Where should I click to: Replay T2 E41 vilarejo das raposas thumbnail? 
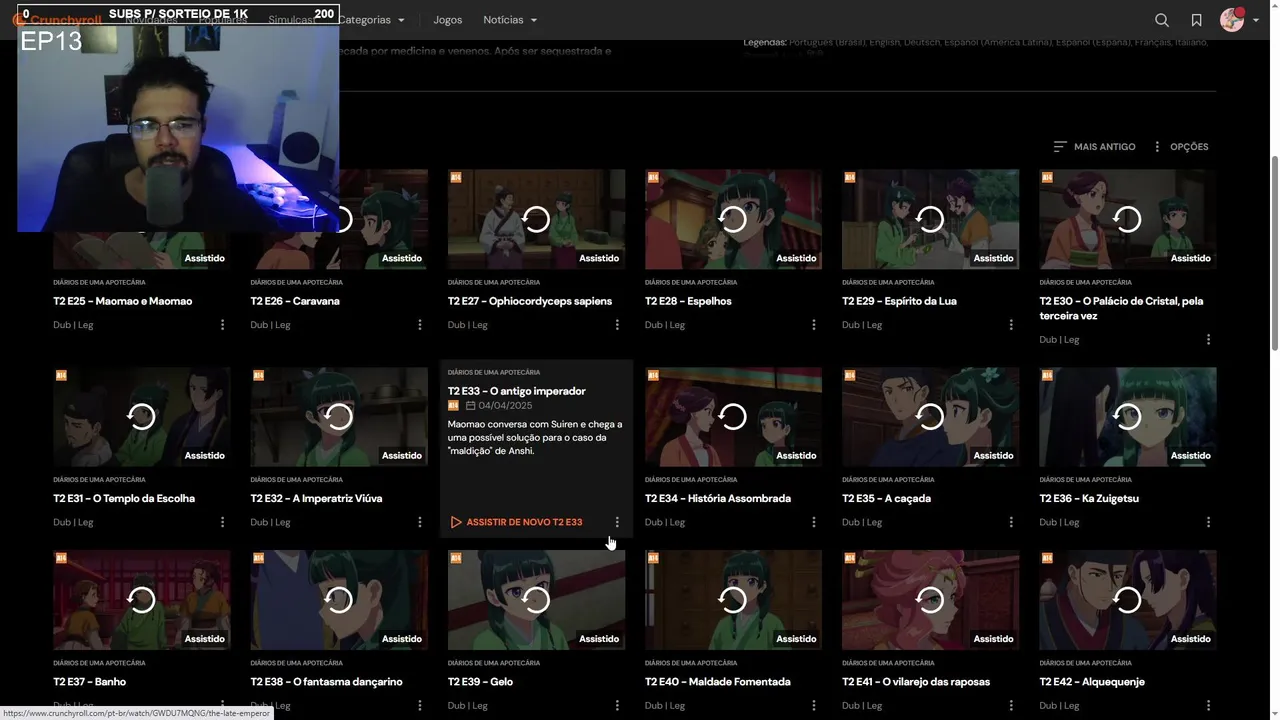coord(930,599)
